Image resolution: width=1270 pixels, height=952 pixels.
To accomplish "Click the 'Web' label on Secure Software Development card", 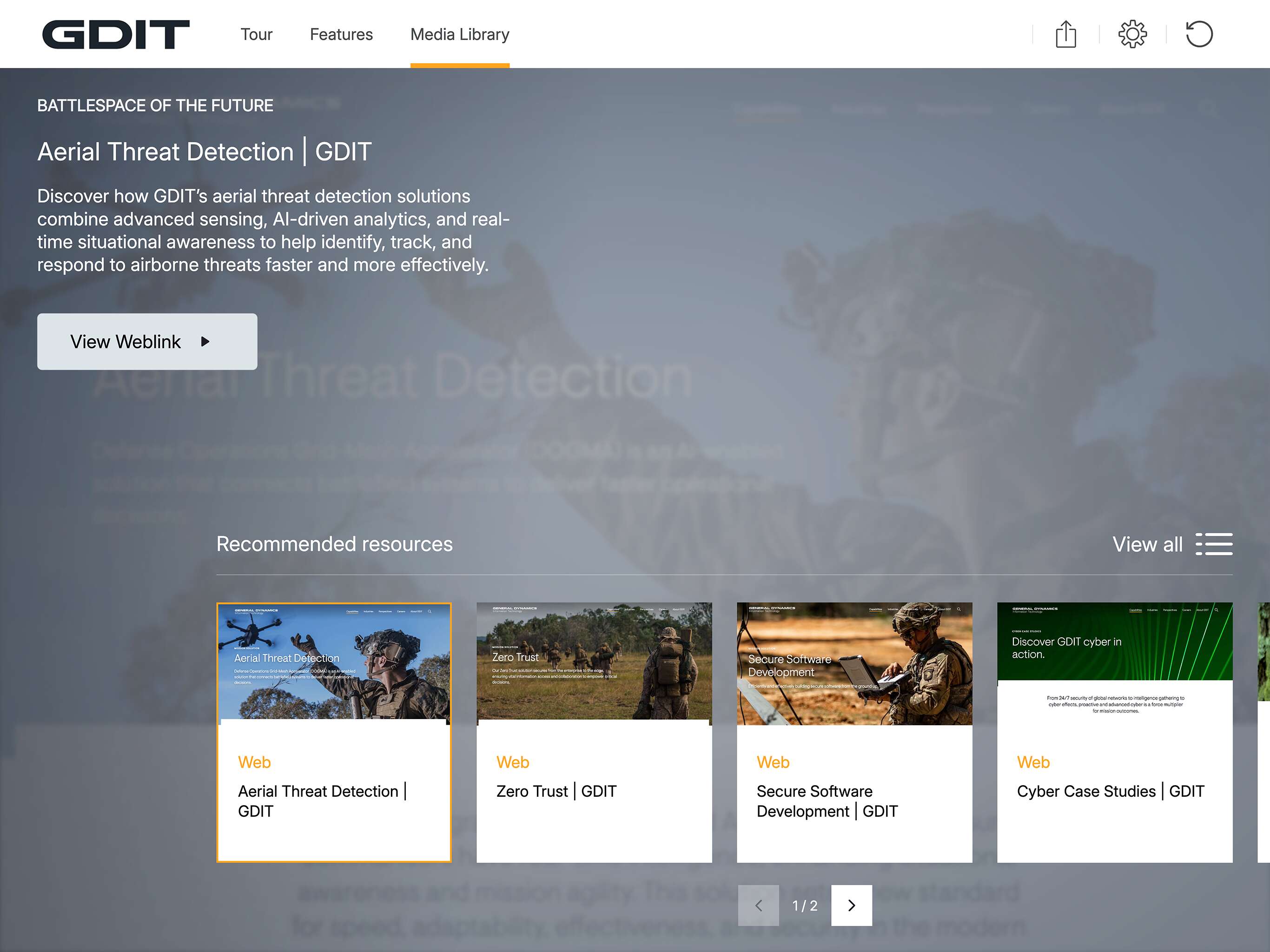I will (x=773, y=762).
